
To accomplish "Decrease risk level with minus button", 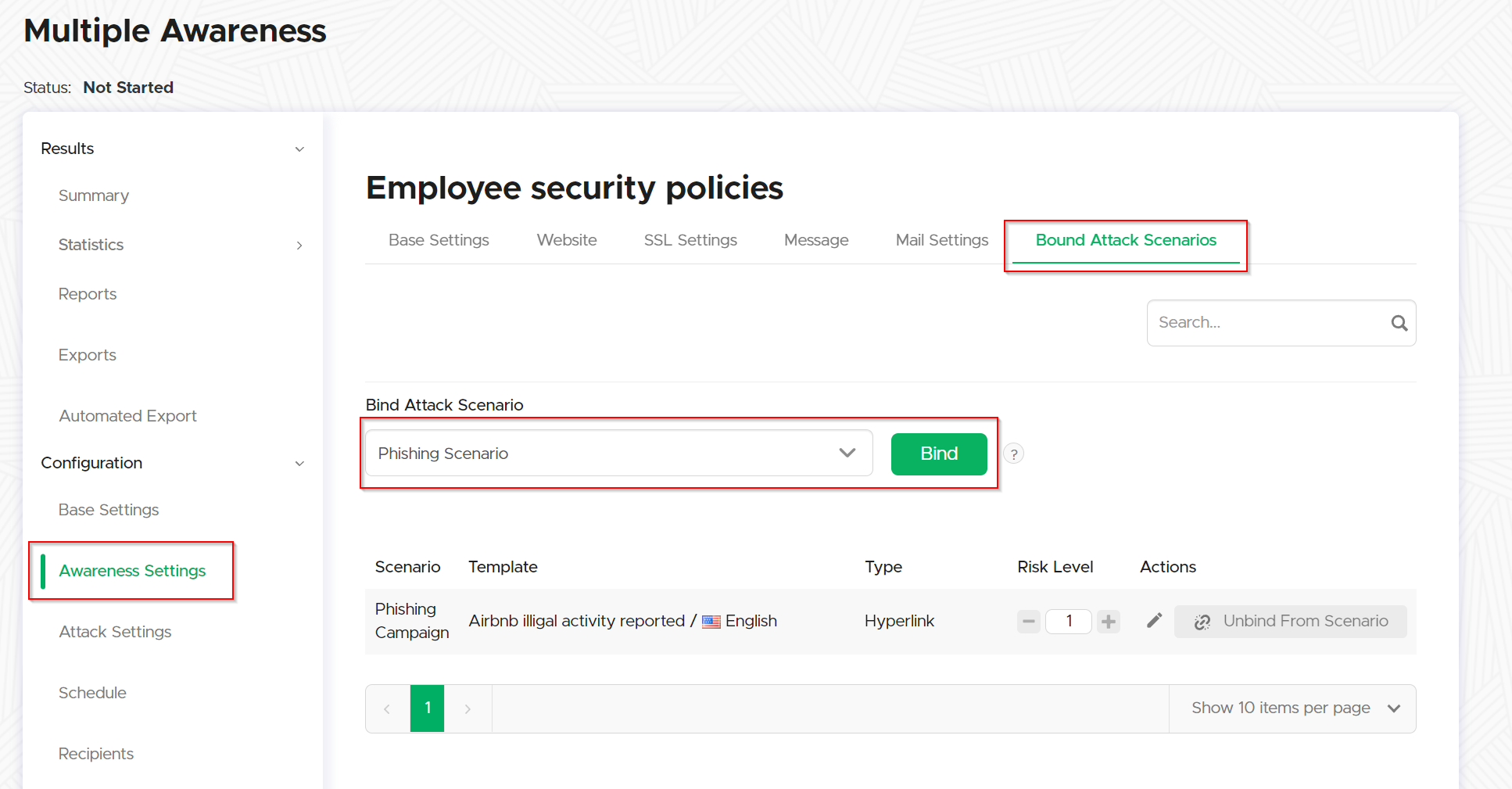I will [1029, 622].
